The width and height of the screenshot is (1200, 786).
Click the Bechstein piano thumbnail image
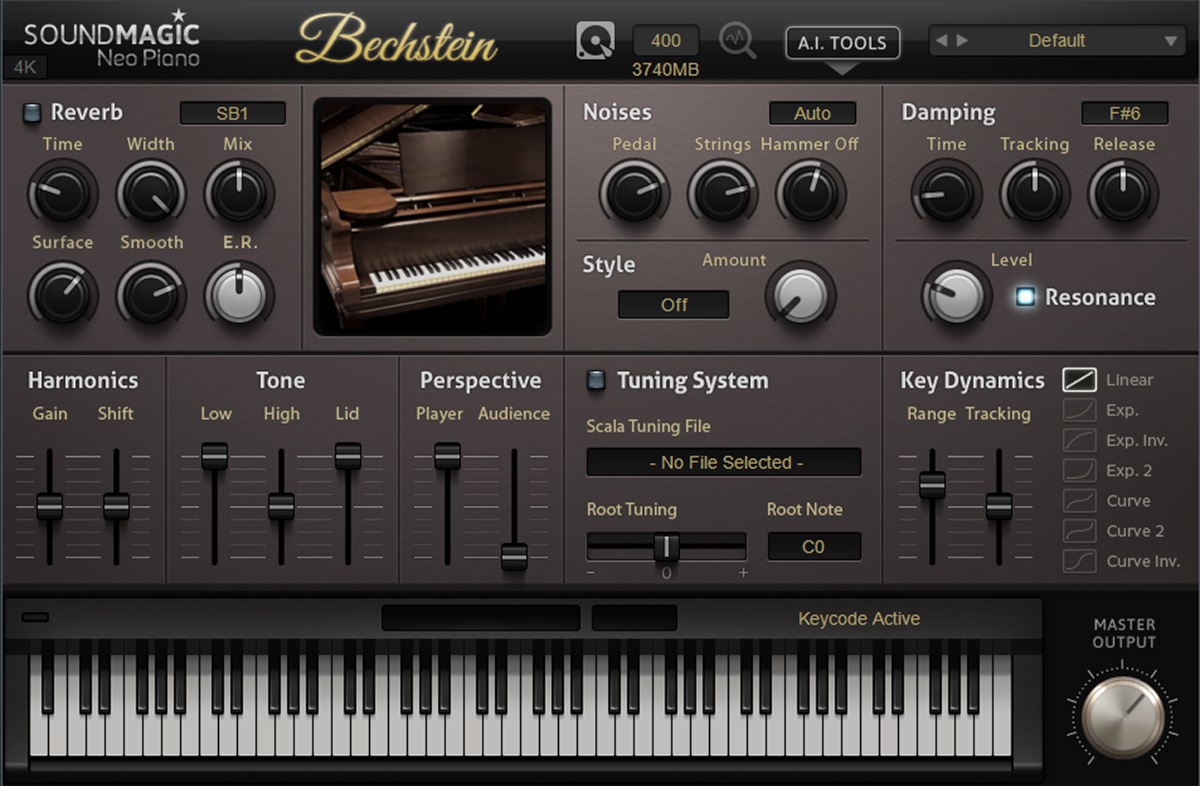(x=432, y=216)
